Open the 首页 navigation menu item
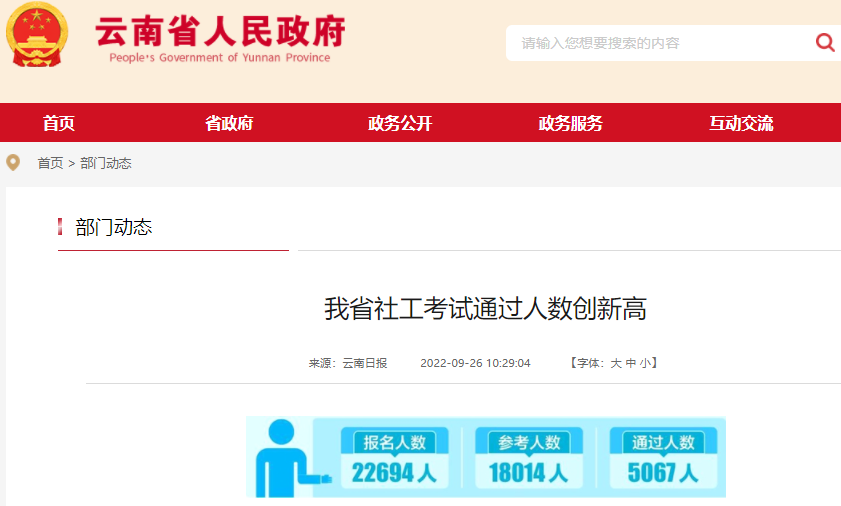Screen dimensions: 841x506 (x=59, y=123)
